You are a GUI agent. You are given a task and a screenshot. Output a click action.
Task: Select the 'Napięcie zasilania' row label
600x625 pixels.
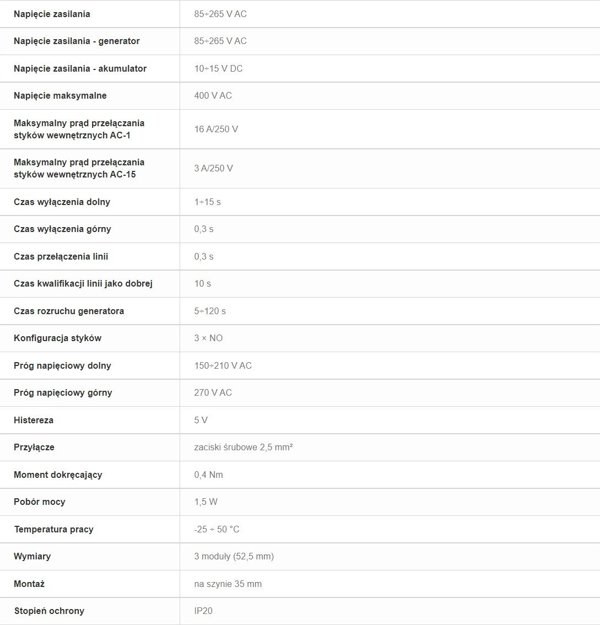(52, 14)
